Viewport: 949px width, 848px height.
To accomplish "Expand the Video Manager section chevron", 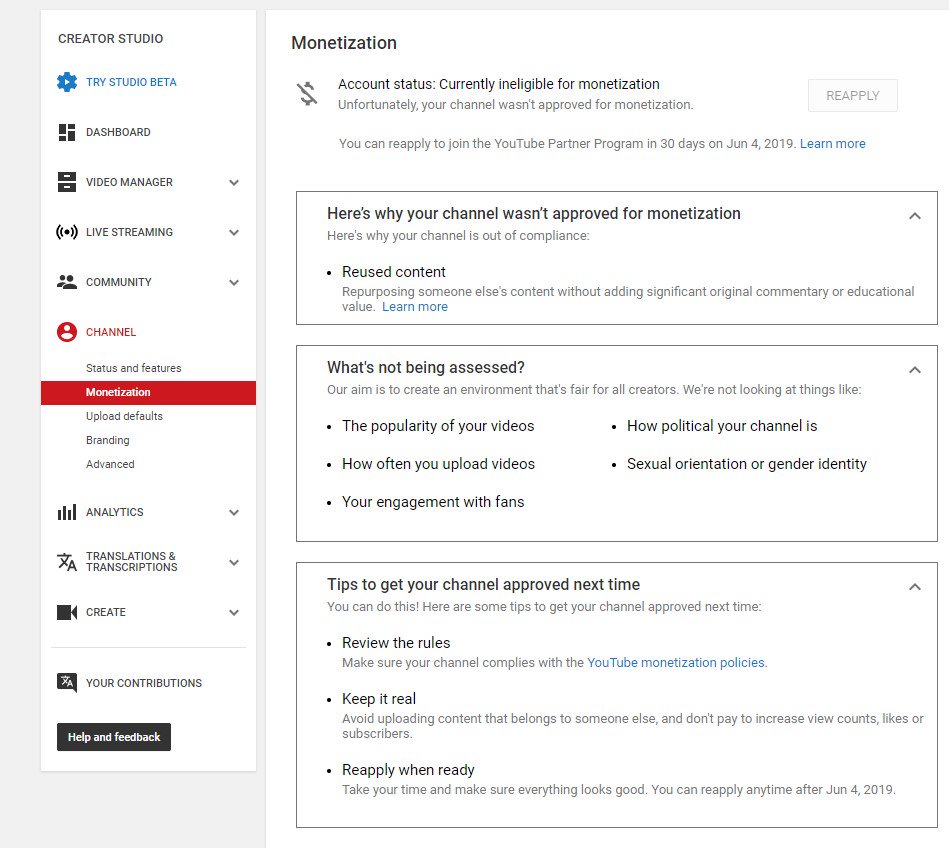I will [234, 182].
